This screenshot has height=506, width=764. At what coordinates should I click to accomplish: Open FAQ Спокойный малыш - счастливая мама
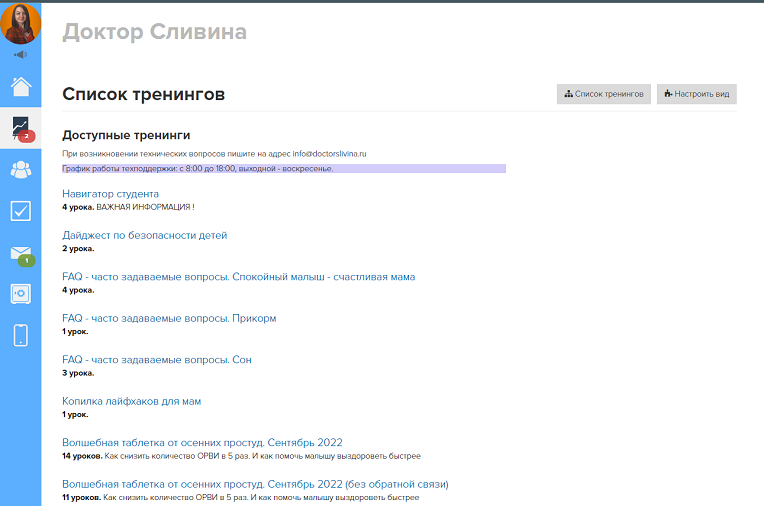coord(238,277)
